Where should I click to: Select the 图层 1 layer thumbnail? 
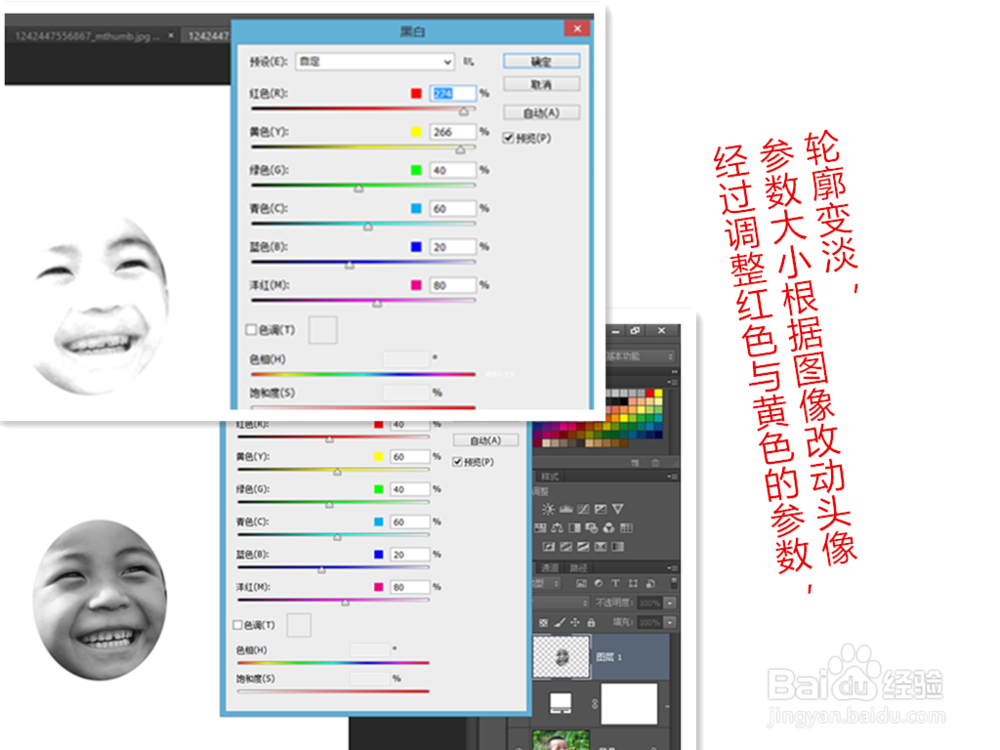(x=560, y=657)
